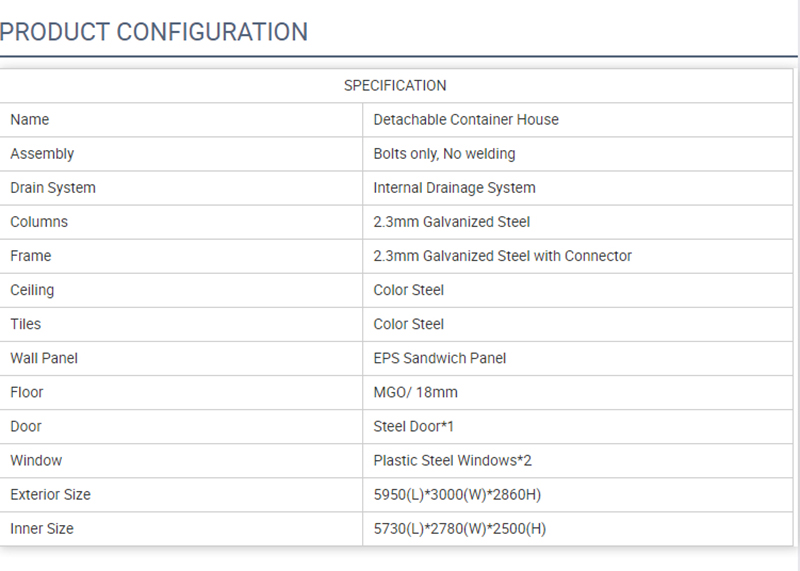This screenshot has width=800, height=571.
Task: Click the Steel Door*1 cell
Action: (x=414, y=426)
